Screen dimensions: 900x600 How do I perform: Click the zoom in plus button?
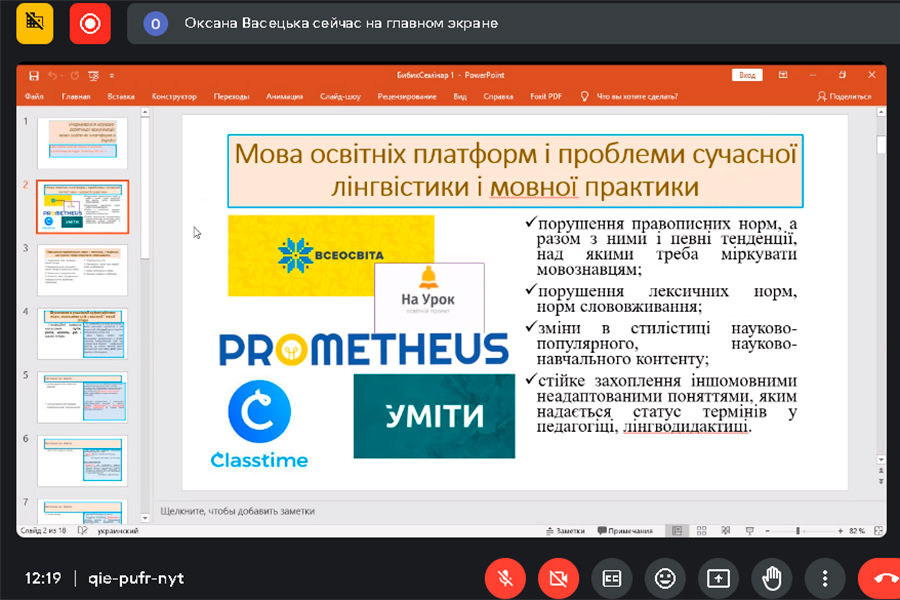(840, 531)
